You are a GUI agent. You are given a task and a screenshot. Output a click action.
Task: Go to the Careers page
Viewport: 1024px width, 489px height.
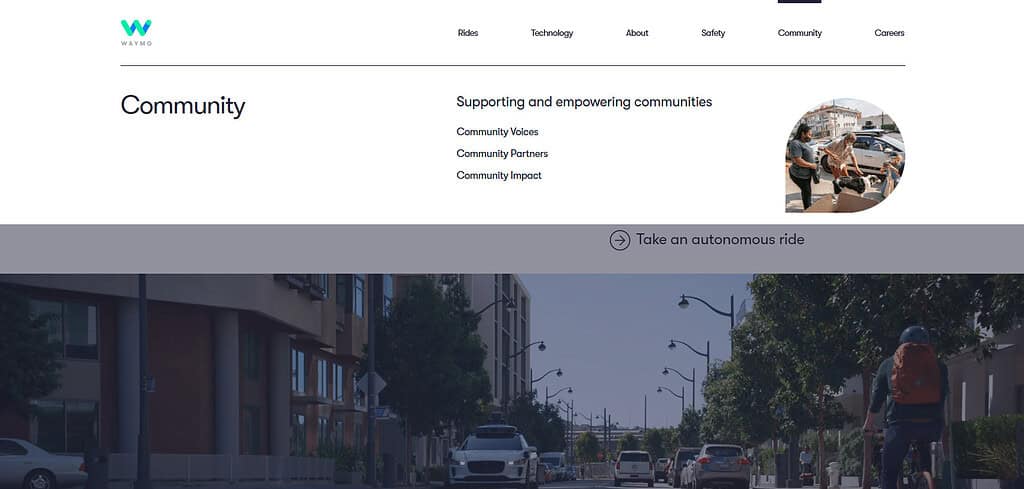pyautogui.click(x=889, y=33)
